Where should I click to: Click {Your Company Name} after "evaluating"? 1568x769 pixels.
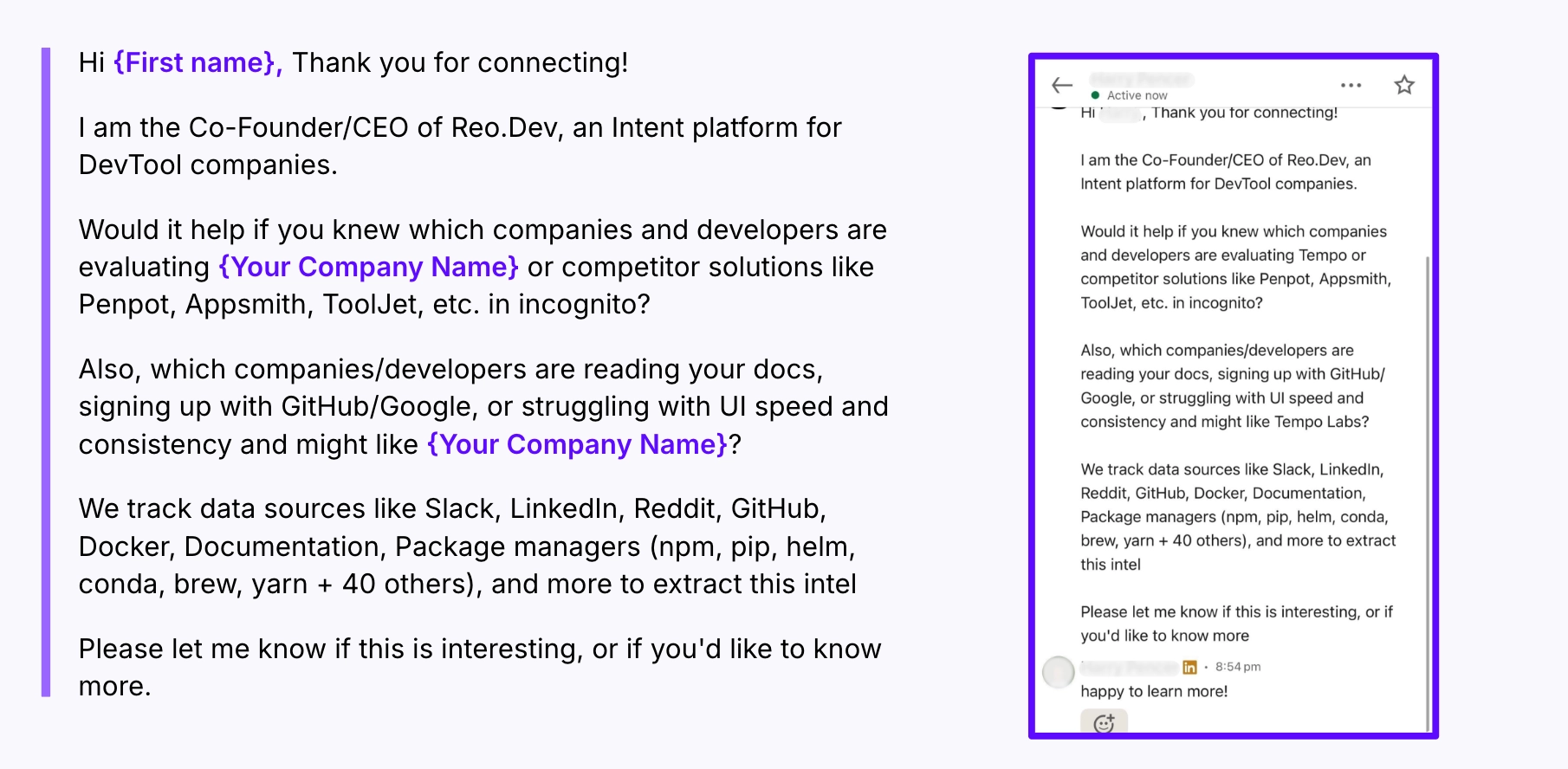pos(368,267)
